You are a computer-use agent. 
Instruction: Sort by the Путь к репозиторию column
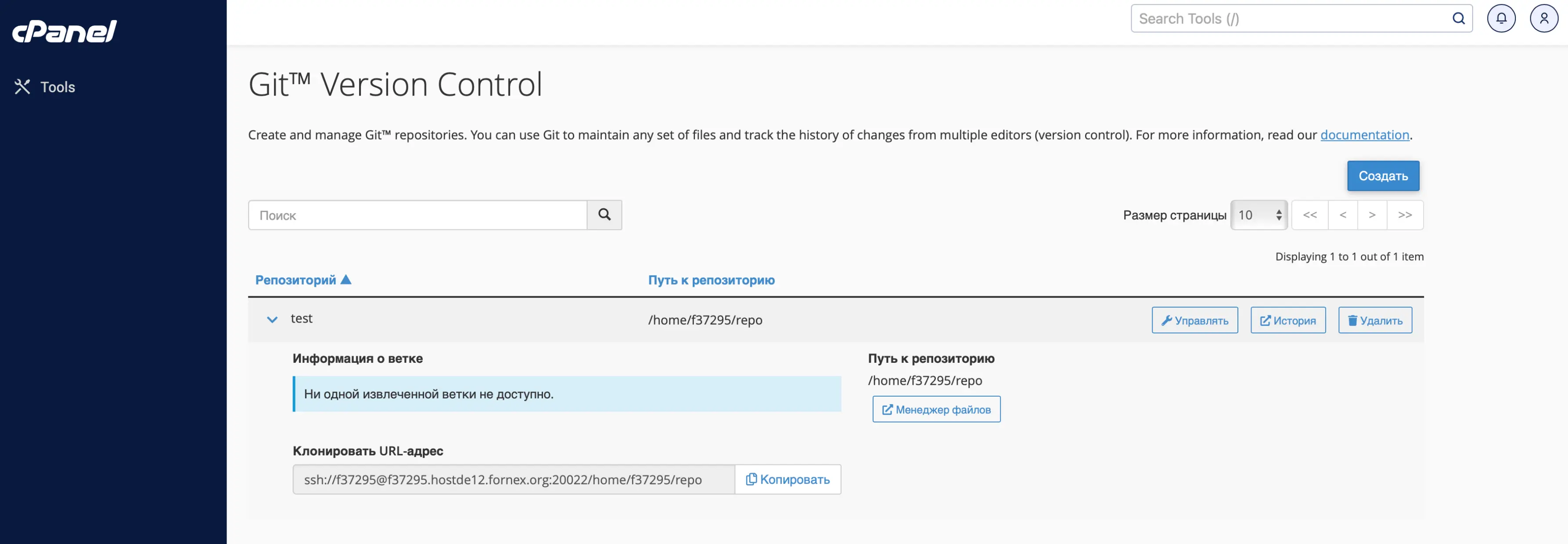click(x=711, y=280)
